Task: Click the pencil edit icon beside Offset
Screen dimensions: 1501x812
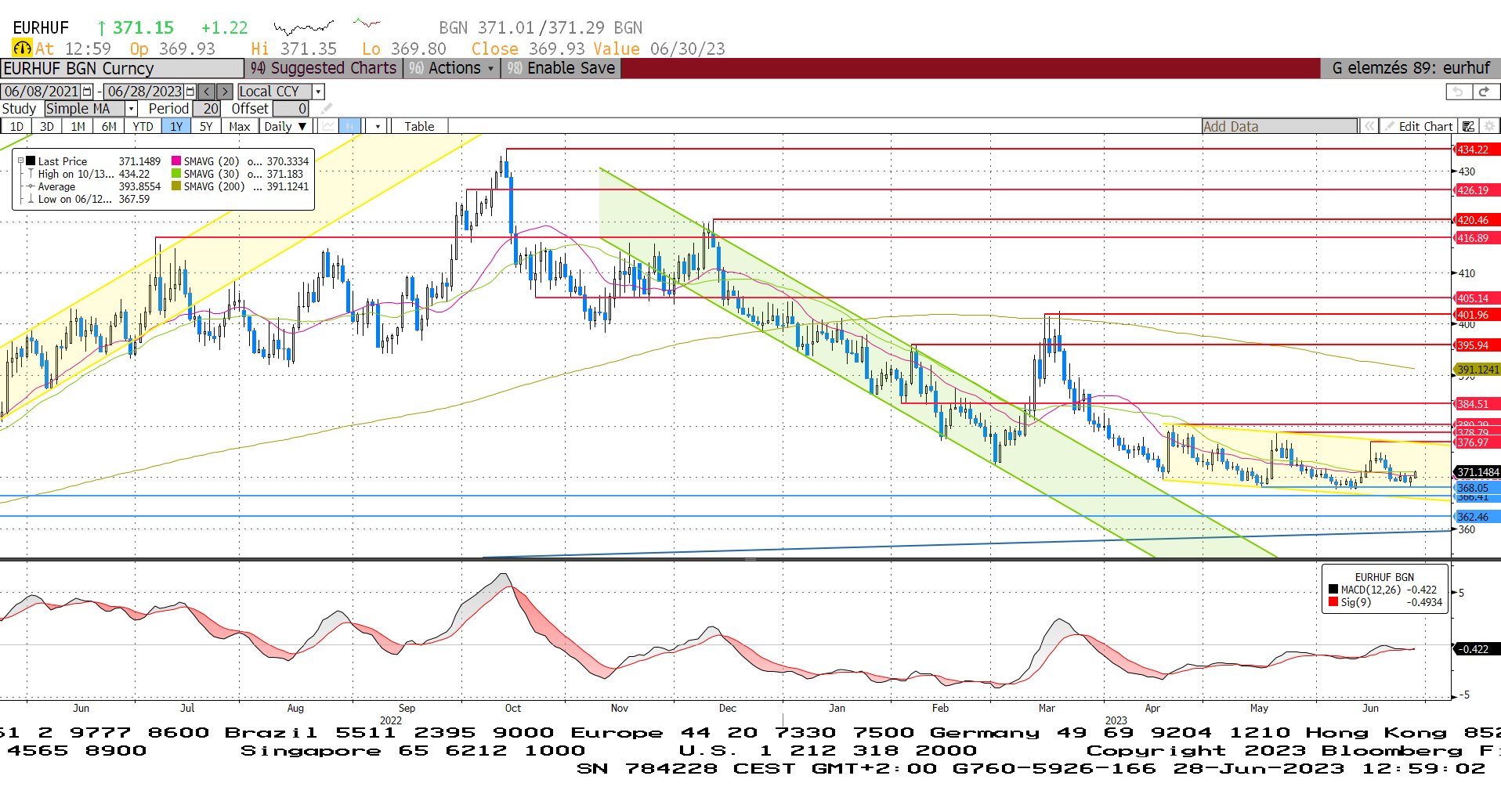Action: (x=327, y=109)
